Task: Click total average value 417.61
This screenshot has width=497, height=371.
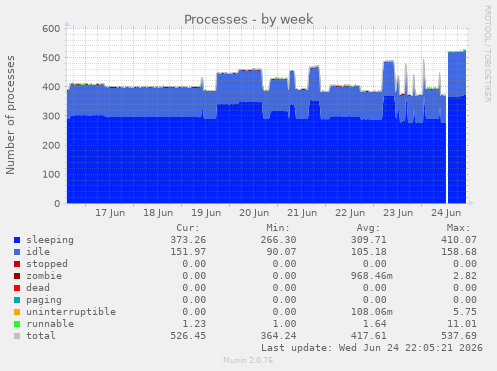Action: [x=369, y=336]
